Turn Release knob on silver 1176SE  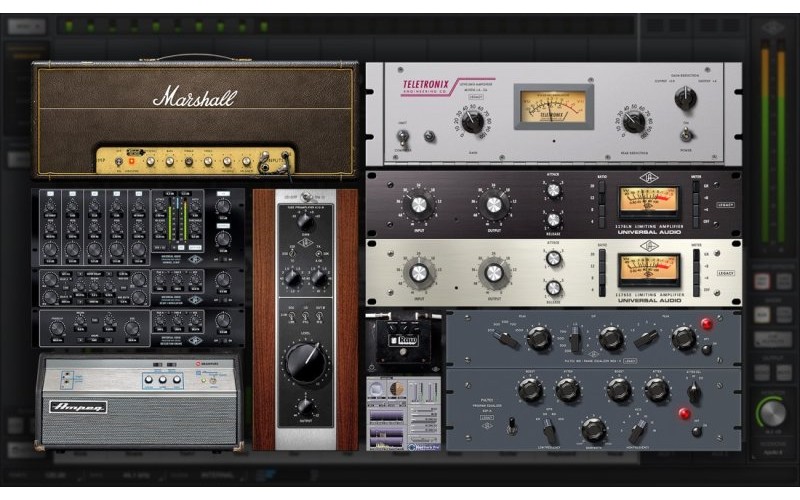554,288
